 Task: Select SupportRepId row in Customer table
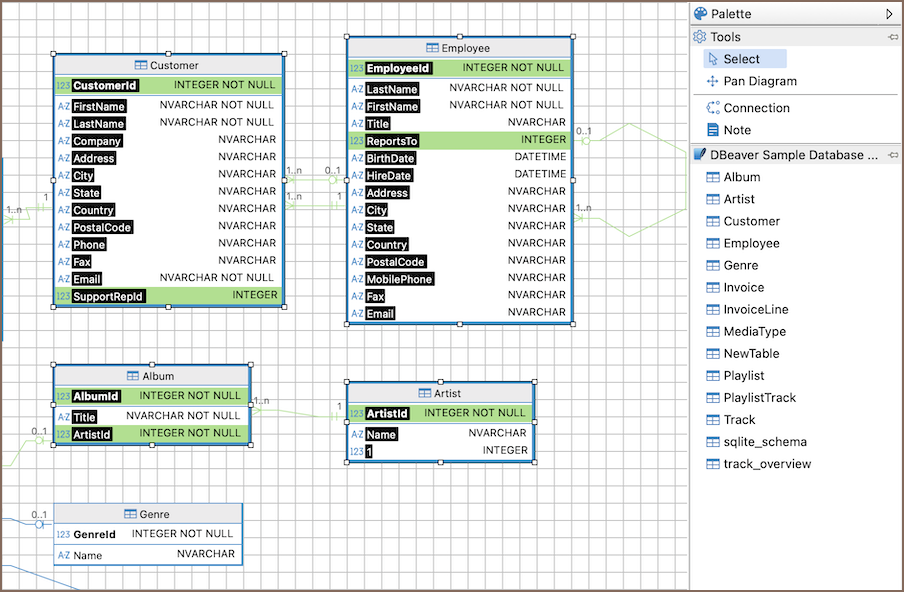[x=108, y=297]
